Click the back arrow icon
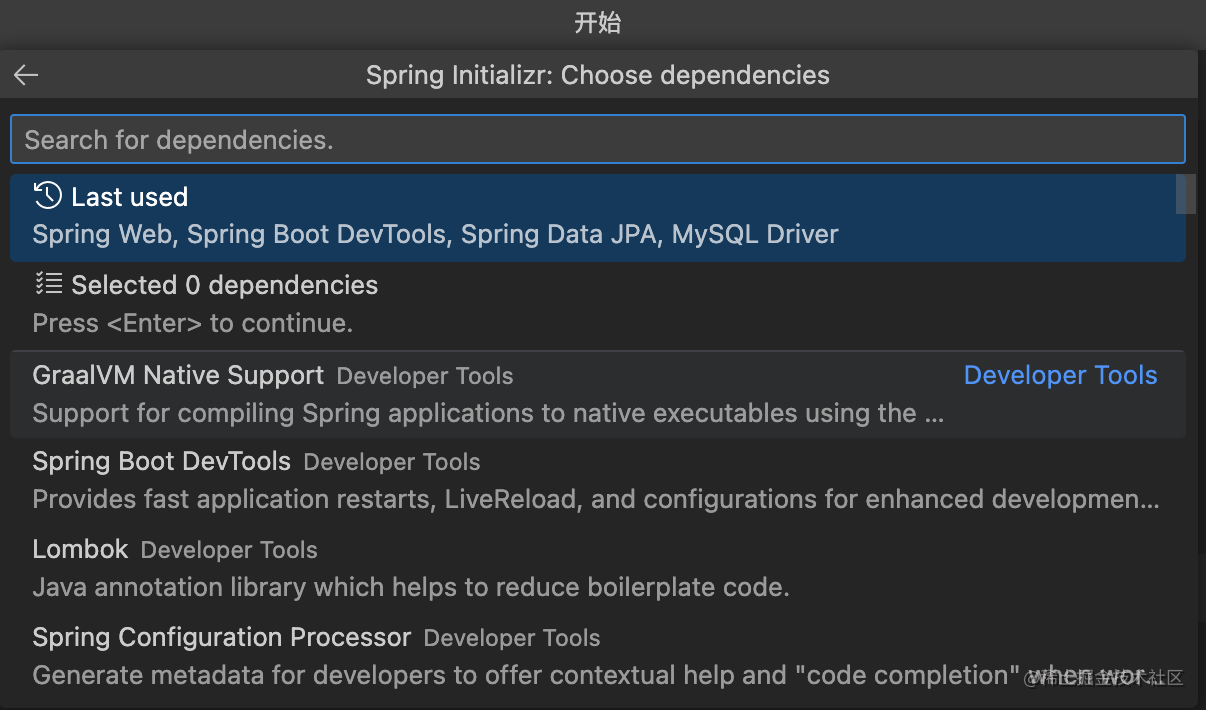The width and height of the screenshot is (1206, 710). 26,75
